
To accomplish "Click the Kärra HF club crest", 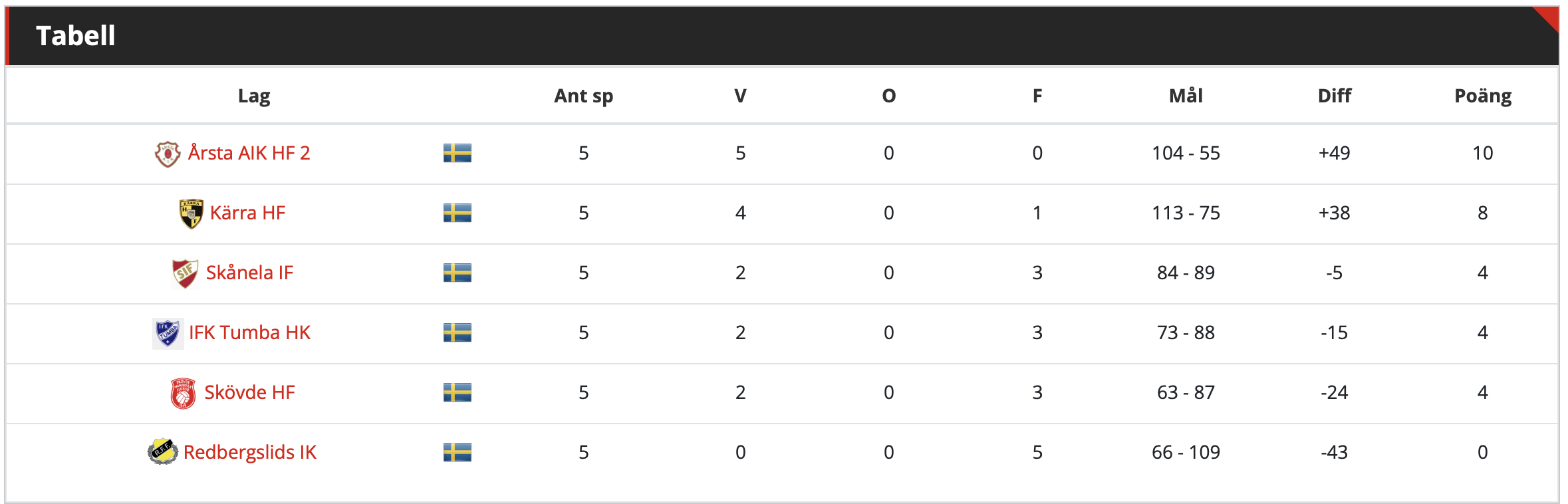I will tap(191, 213).
